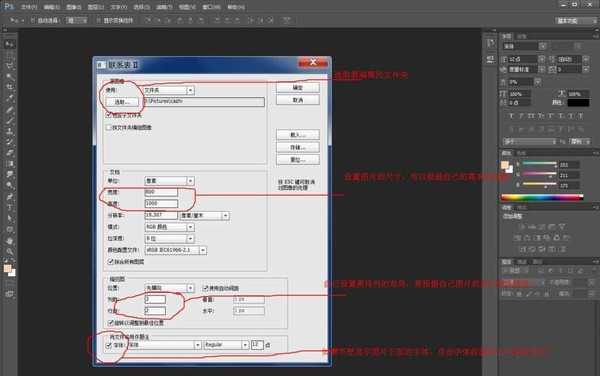The image size is (600, 376).
Task: Click the 行数 rows input field
Action: [x=155, y=311]
